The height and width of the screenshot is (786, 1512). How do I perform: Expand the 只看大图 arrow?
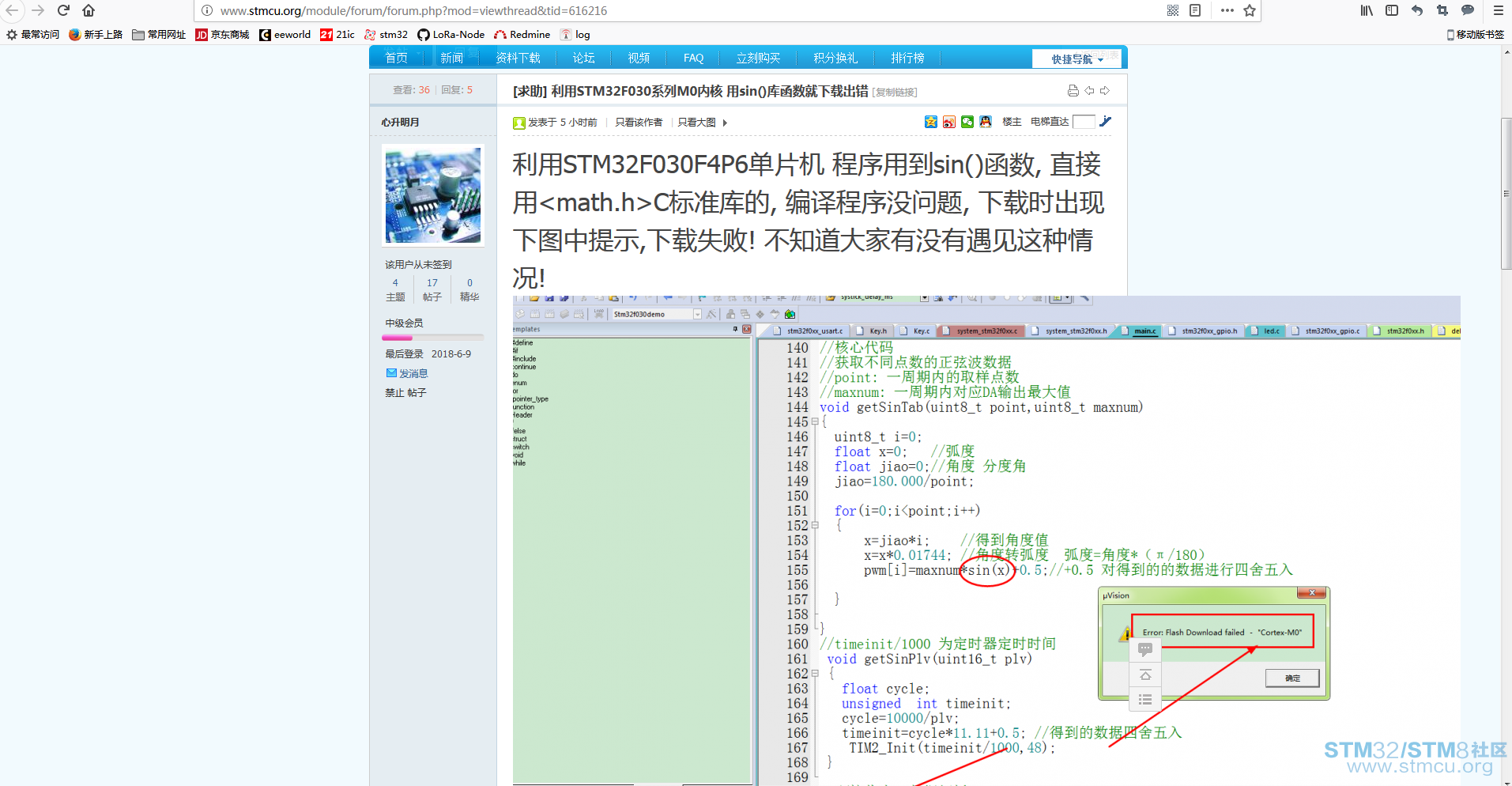[x=725, y=123]
